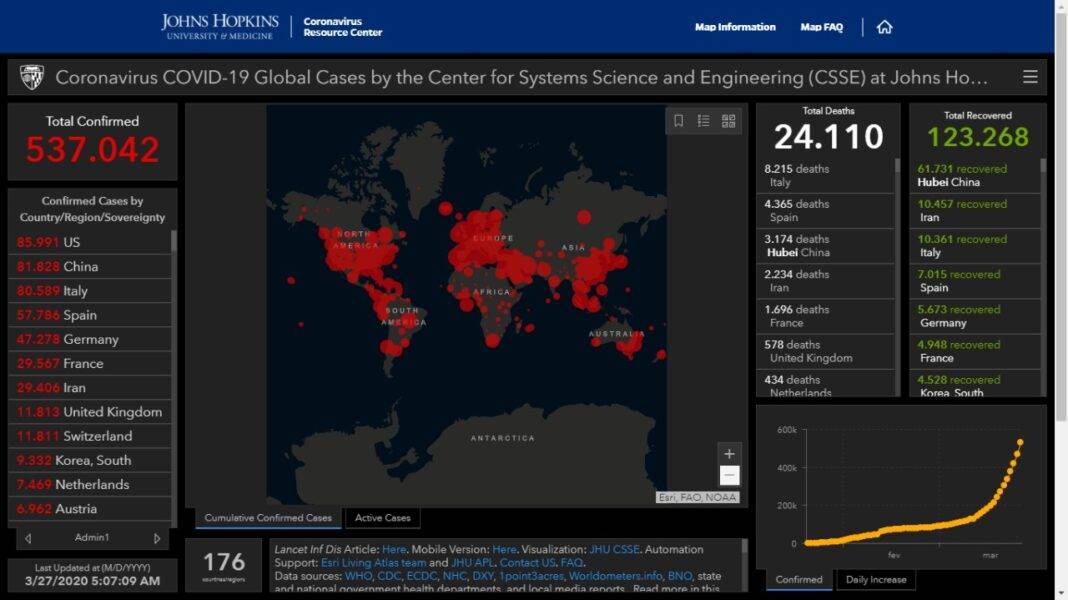This screenshot has width=1068, height=600.
Task: Select Cumulative Confirmed Cases tab
Action: (268, 518)
